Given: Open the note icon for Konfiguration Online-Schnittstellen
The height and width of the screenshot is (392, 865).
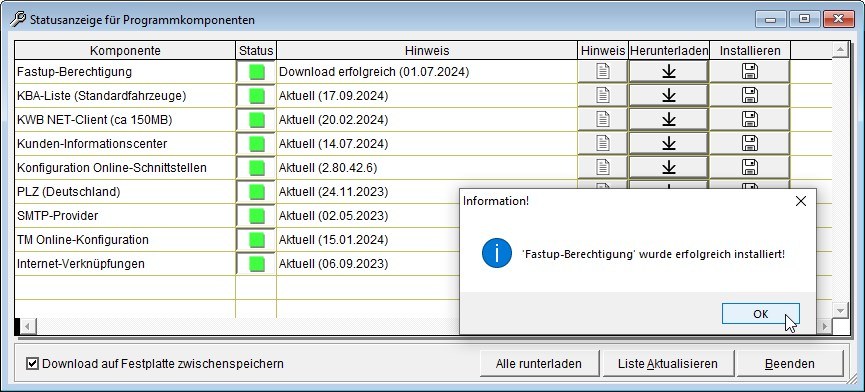Looking at the screenshot, I should pyautogui.click(x=602, y=167).
